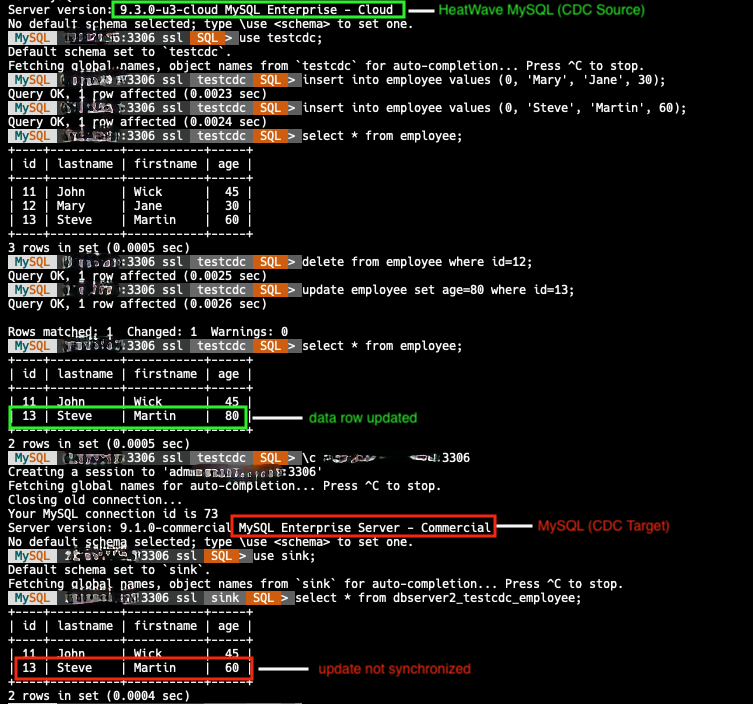753x704 pixels.
Task: Click the orange SQL prompt segment before 'use sink;'
Action: (x=221, y=556)
